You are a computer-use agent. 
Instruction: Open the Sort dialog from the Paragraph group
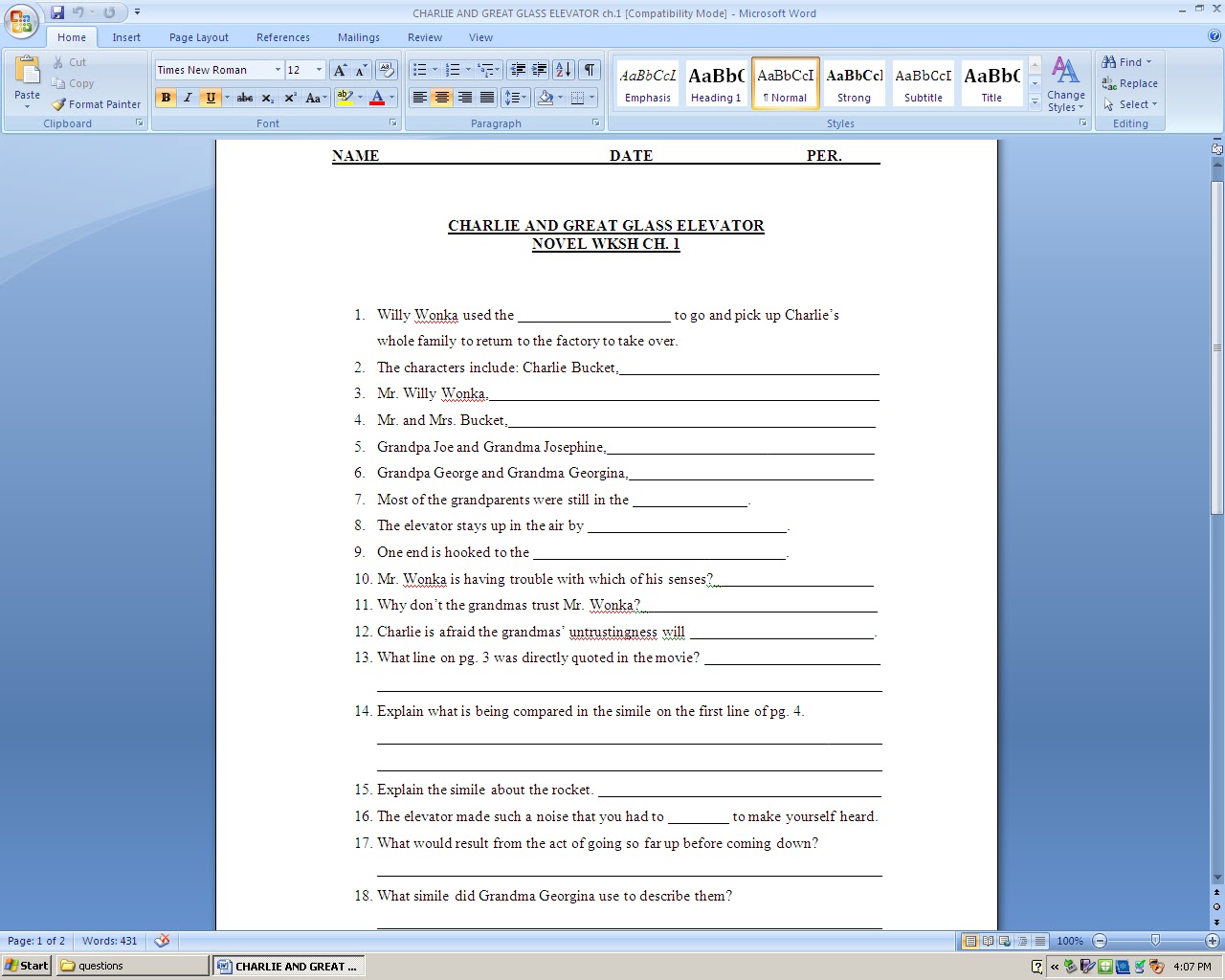tap(563, 69)
